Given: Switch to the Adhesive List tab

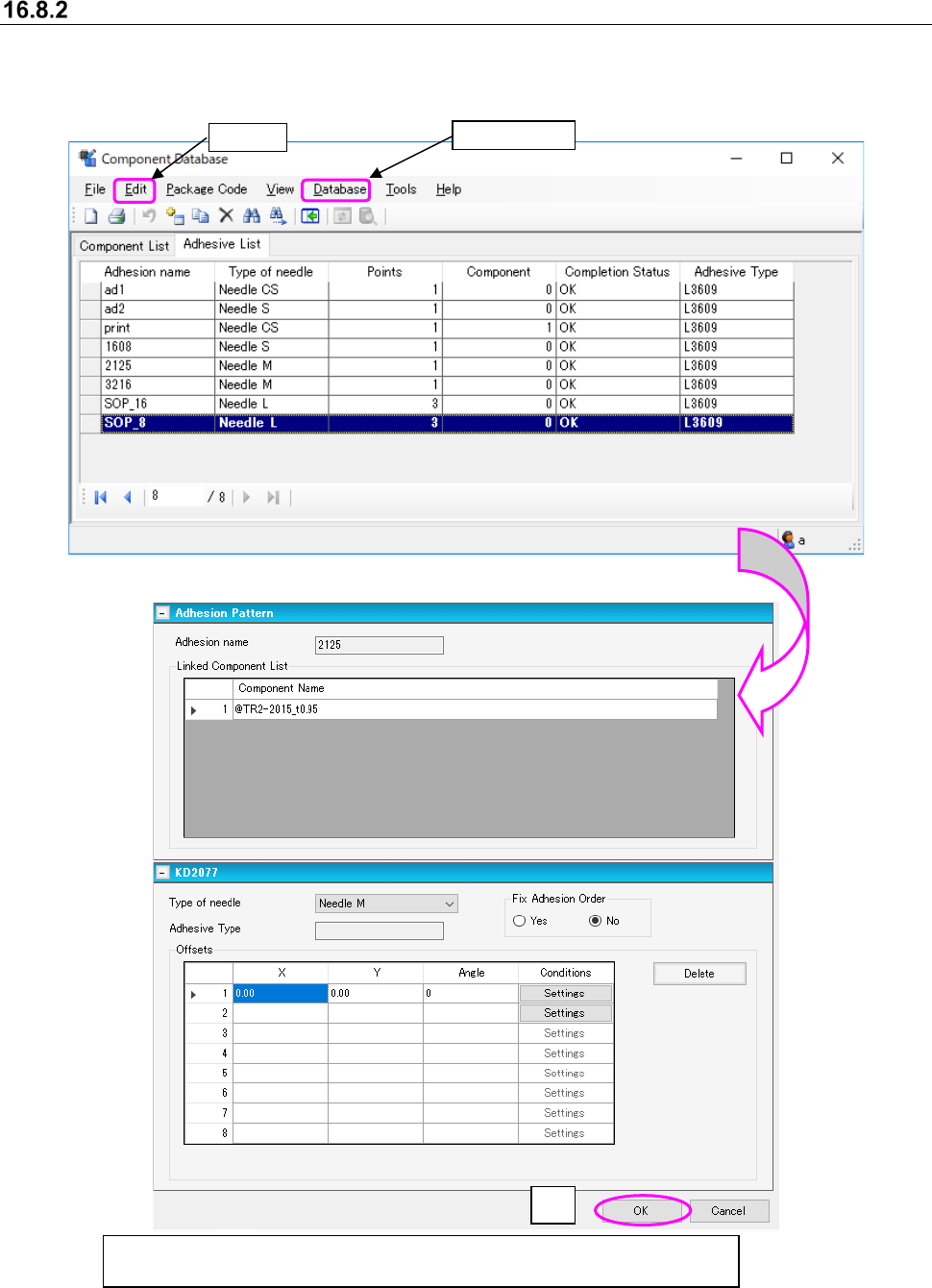Looking at the screenshot, I should (222, 244).
